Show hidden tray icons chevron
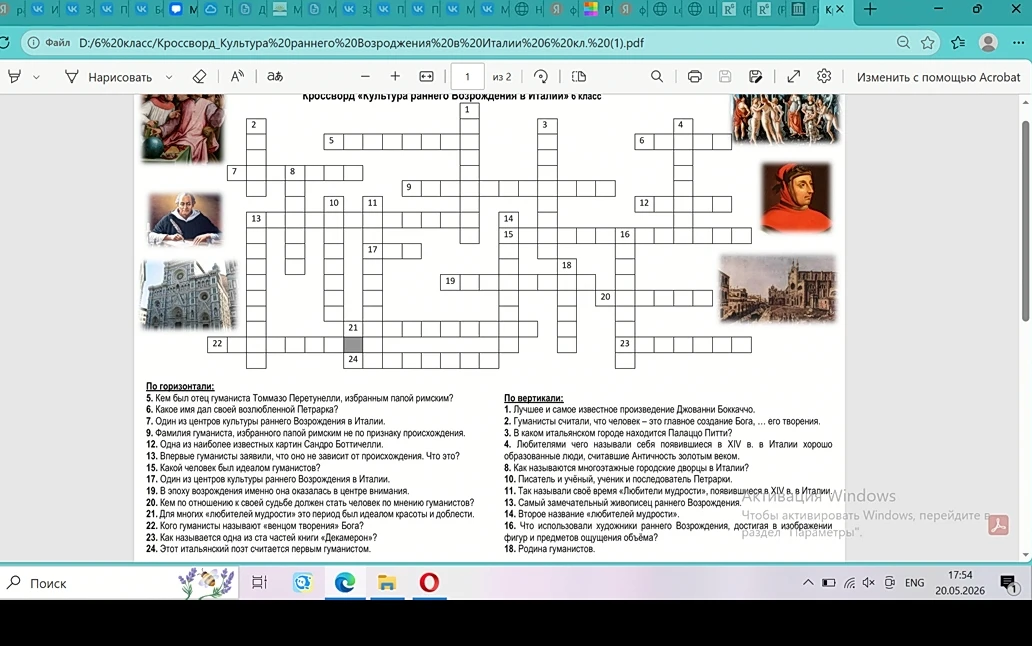The image size is (1032, 646). [808, 583]
